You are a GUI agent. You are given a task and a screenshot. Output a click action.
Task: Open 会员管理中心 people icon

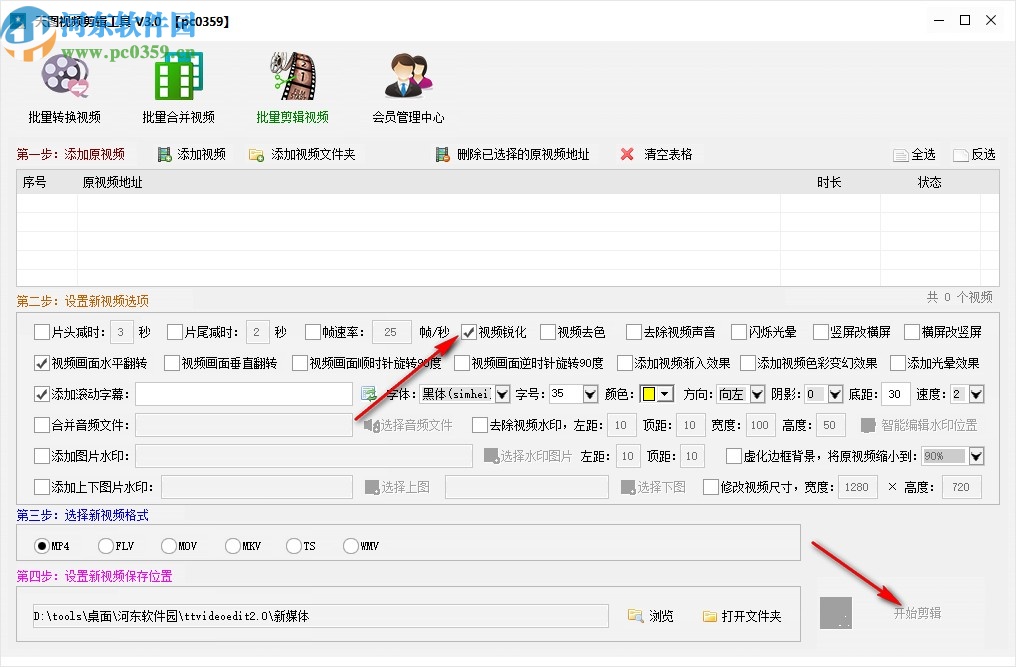pos(408,76)
